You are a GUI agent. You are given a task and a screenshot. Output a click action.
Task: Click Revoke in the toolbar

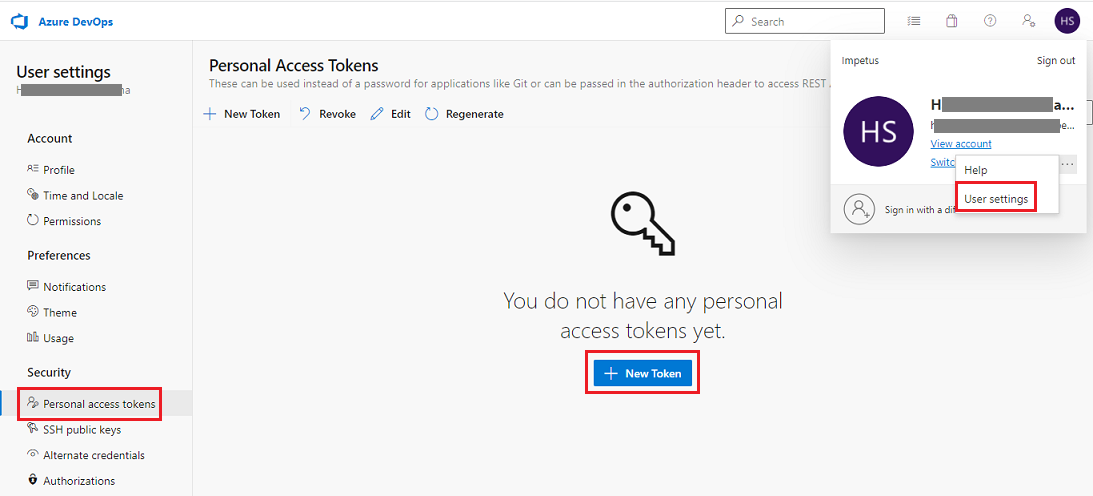[x=327, y=114]
